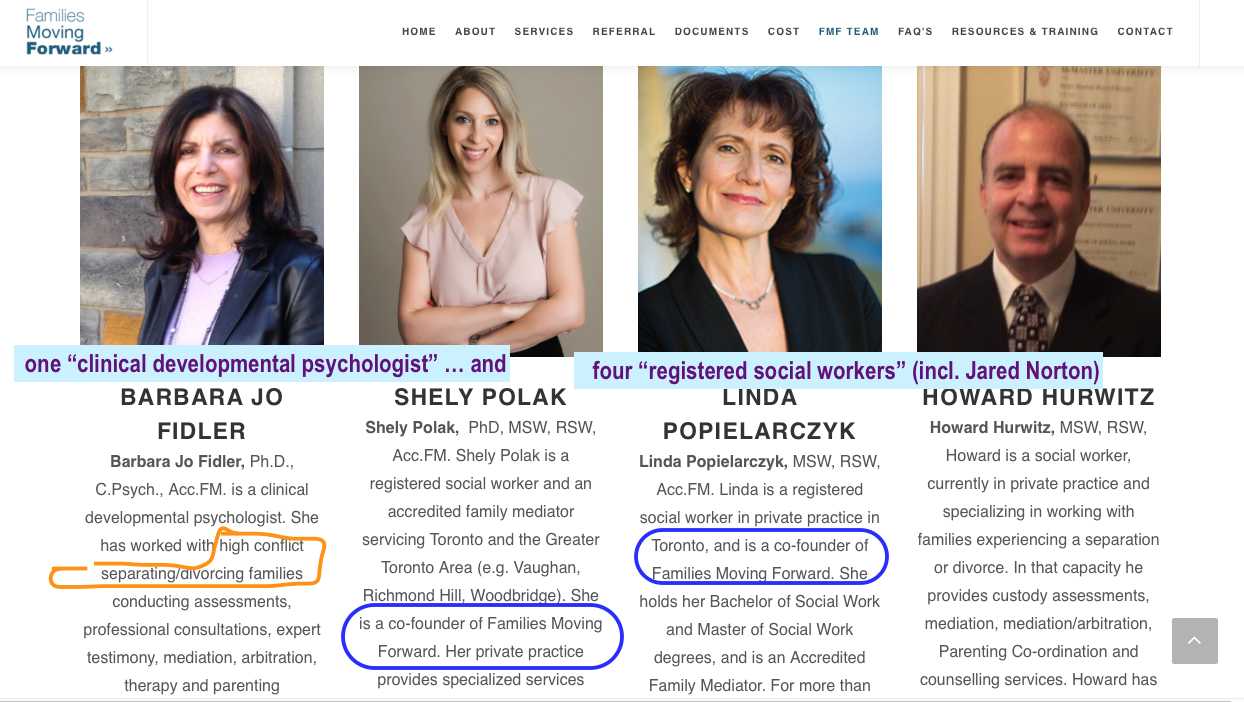The width and height of the screenshot is (1244, 702).
Task: Open the Home menu item
Action: point(419,32)
